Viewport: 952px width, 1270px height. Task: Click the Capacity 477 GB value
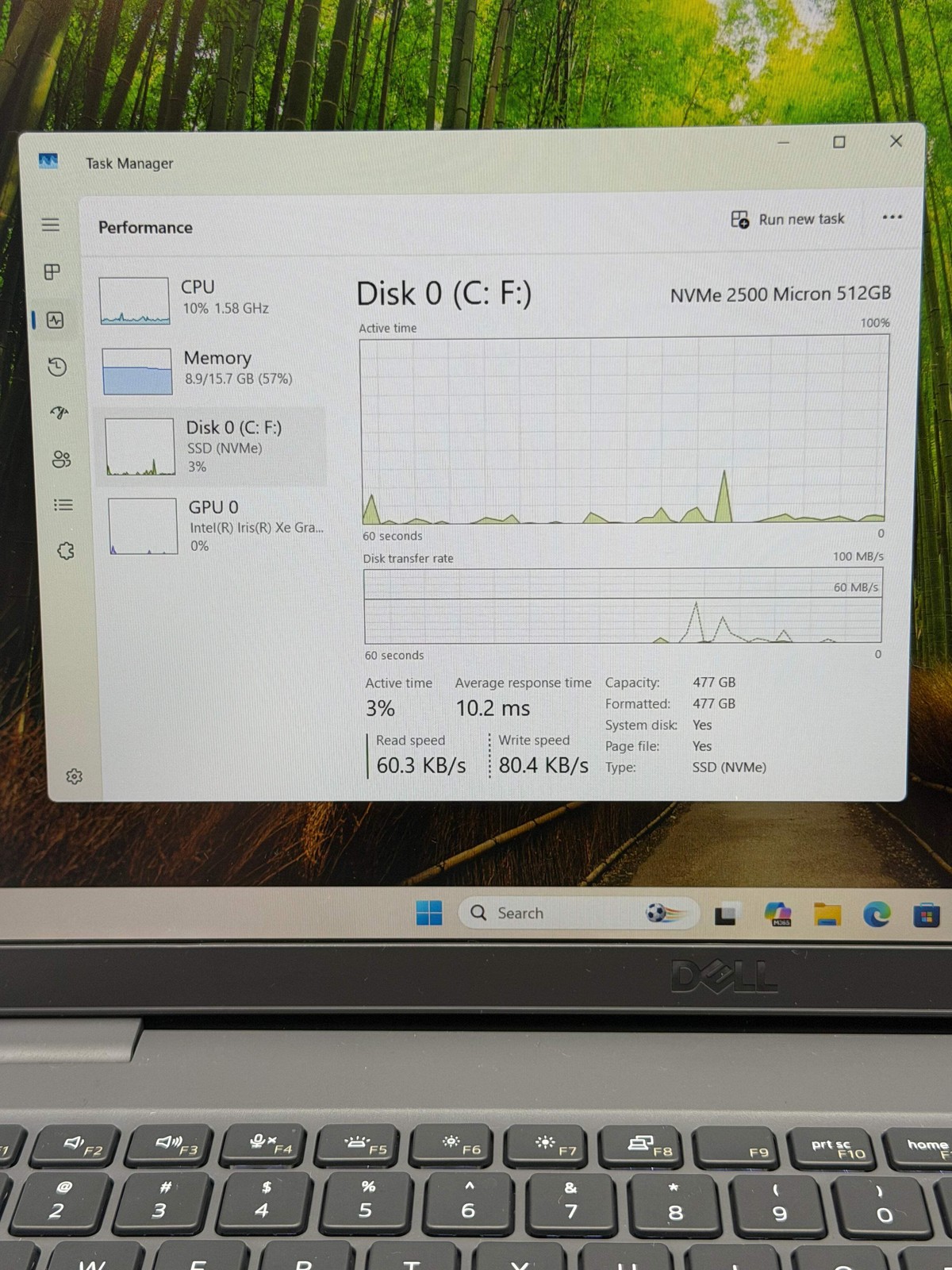(714, 682)
